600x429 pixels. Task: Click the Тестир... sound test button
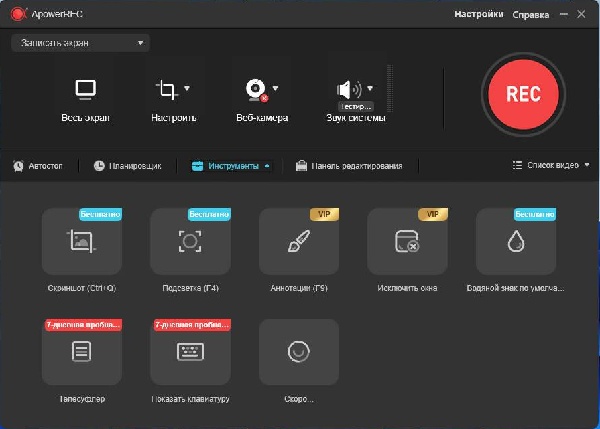356,106
